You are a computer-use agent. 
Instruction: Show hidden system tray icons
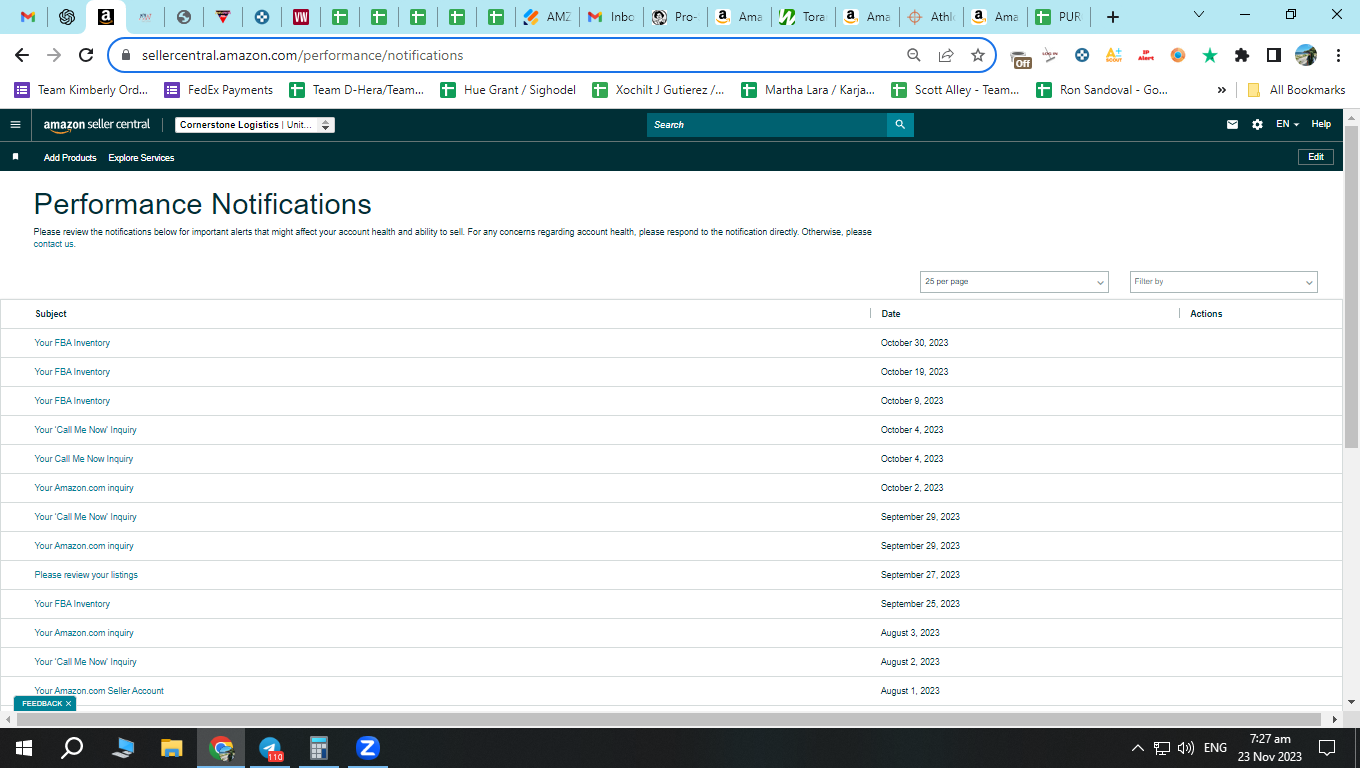coord(1137,747)
